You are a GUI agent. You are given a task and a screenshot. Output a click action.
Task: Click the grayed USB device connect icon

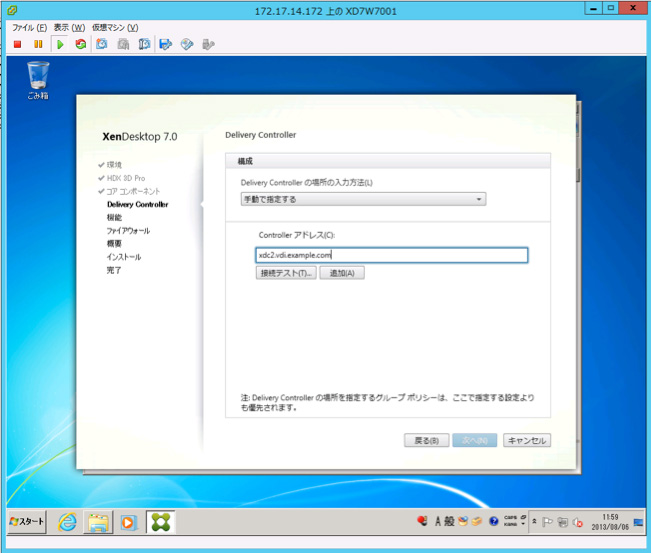tap(208, 44)
